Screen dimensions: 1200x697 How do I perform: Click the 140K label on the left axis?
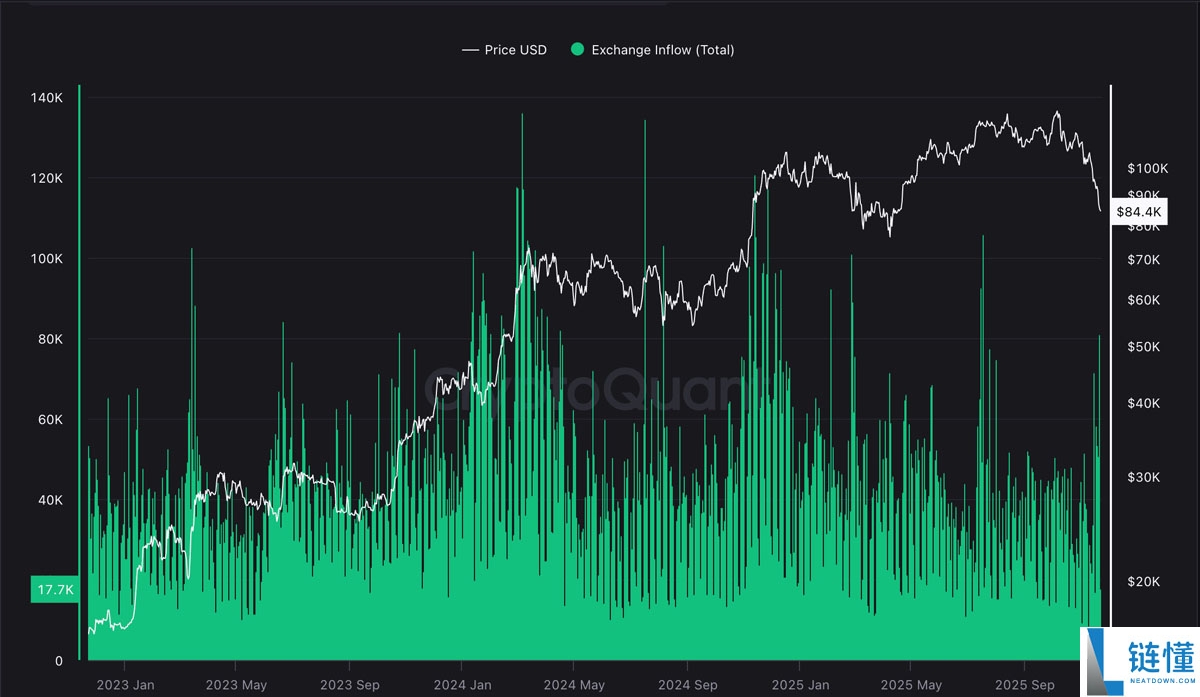coord(48,97)
